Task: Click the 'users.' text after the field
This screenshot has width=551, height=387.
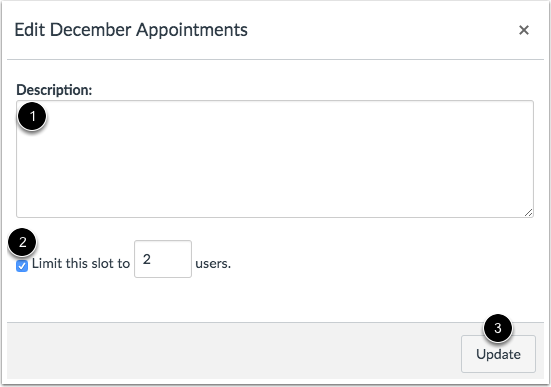Action: (x=213, y=264)
